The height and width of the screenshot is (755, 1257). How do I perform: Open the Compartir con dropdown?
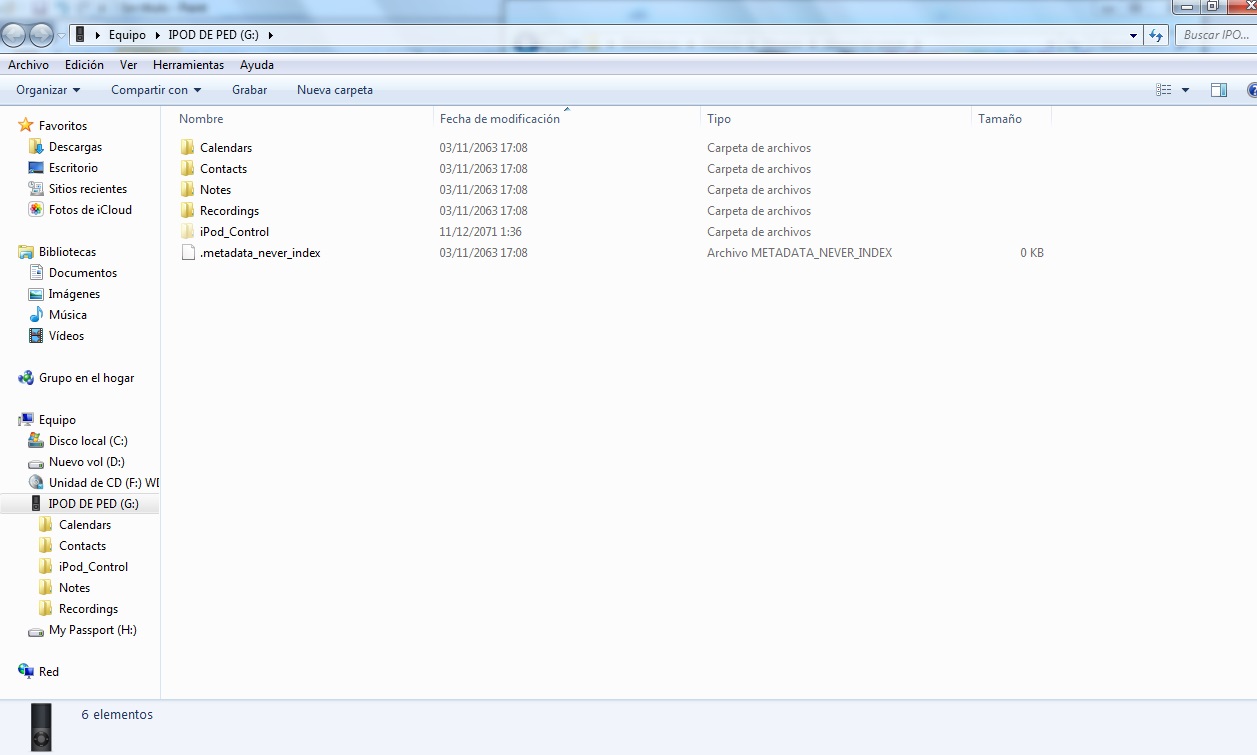[156, 90]
